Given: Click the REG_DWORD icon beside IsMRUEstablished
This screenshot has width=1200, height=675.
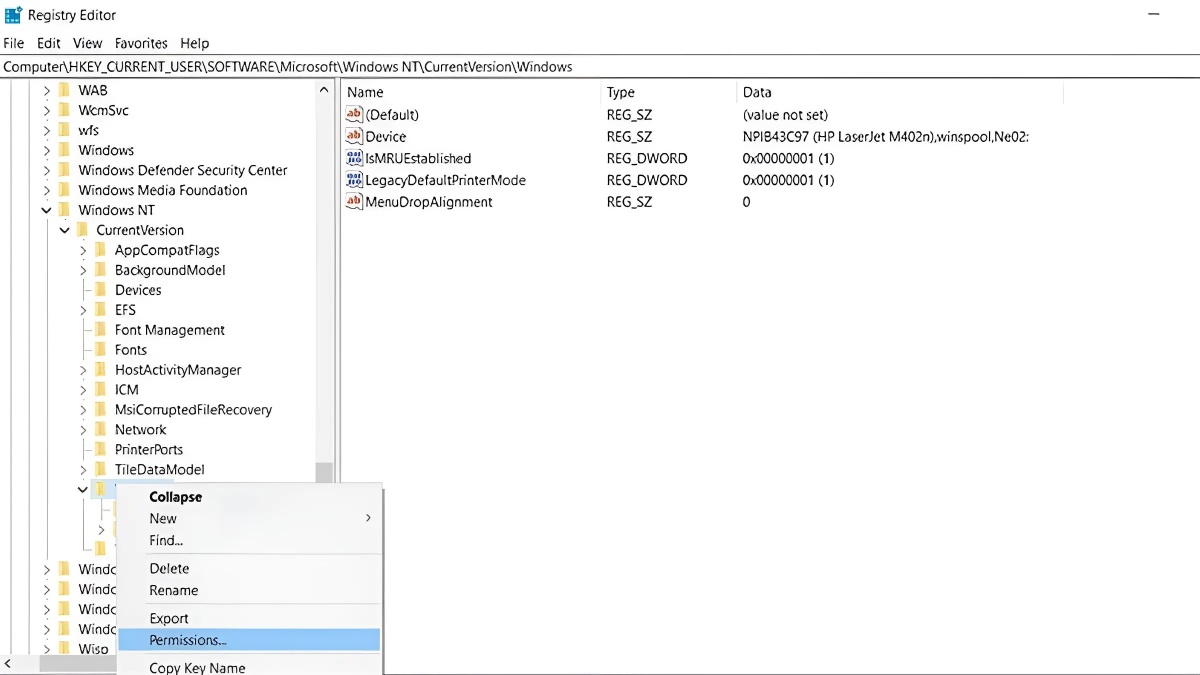Looking at the screenshot, I should click(353, 158).
